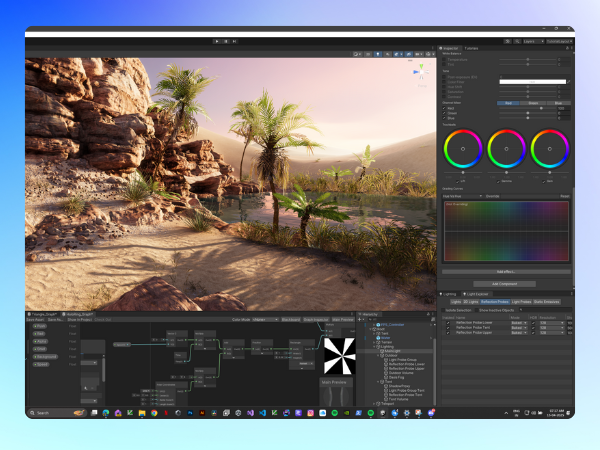The height and width of the screenshot is (450, 600).
Task: Open the cloud/collab icon near Layers dropdown
Action: point(508,41)
